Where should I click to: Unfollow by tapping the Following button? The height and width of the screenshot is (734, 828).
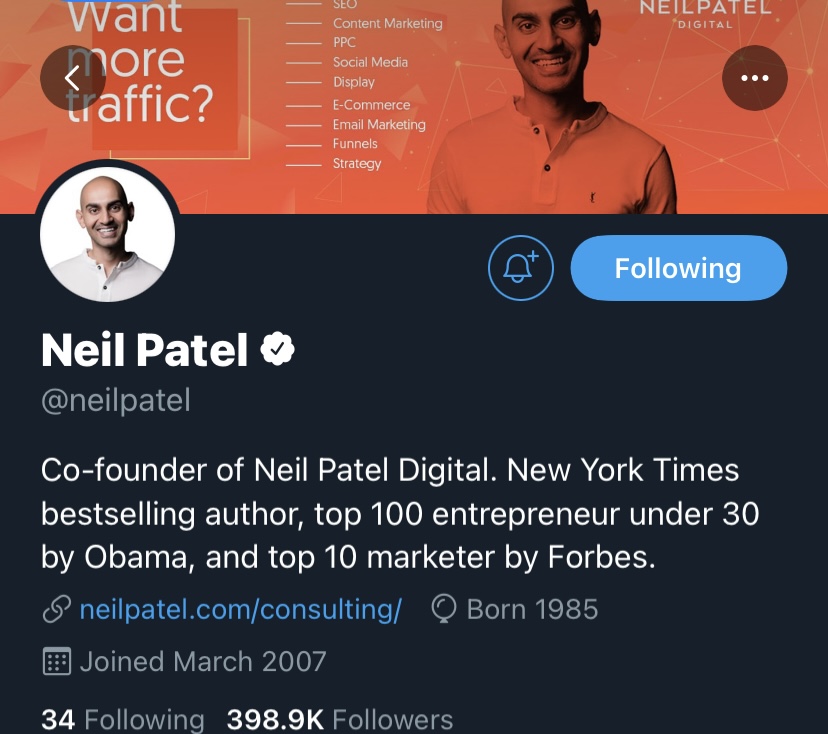[x=678, y=268]
